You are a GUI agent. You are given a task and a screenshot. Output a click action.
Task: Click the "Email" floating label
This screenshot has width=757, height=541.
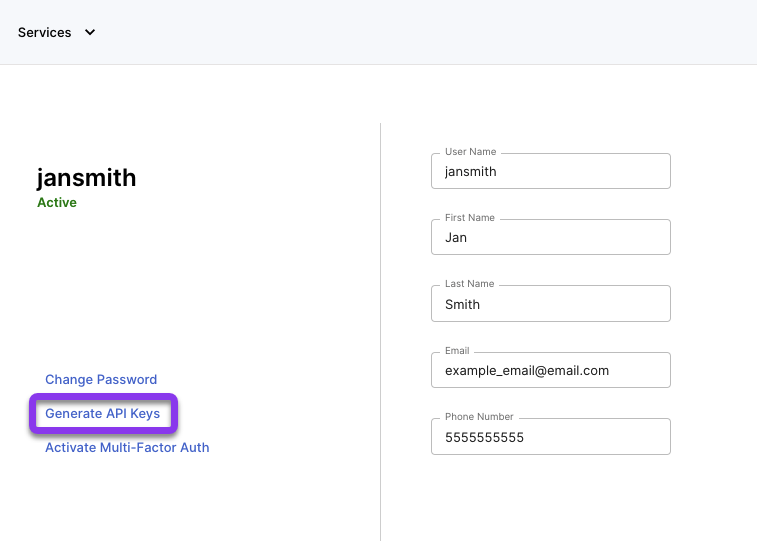(x=457, y=350)
